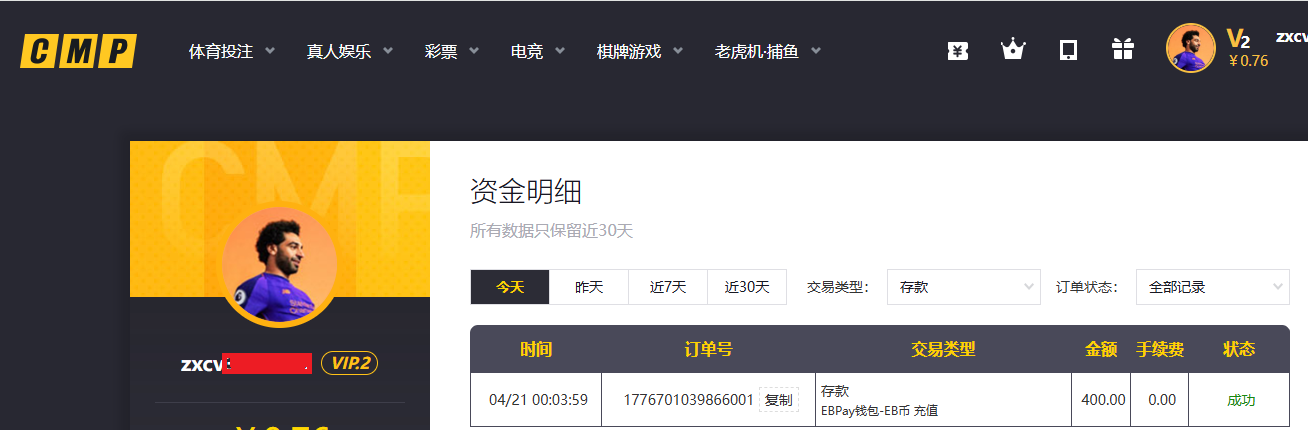Click the 状态 column header
1308x430 pixels.
click(1239, 349)
